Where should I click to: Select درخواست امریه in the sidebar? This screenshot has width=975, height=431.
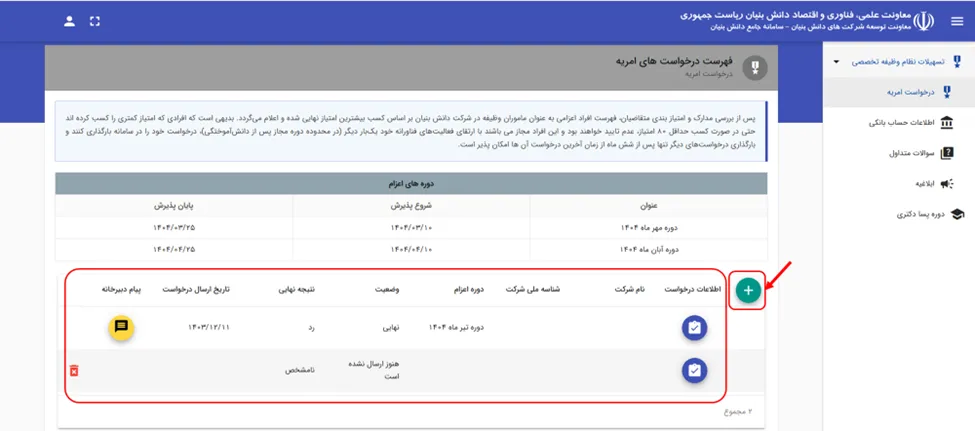pyautogui.click(x=898, y=93)
